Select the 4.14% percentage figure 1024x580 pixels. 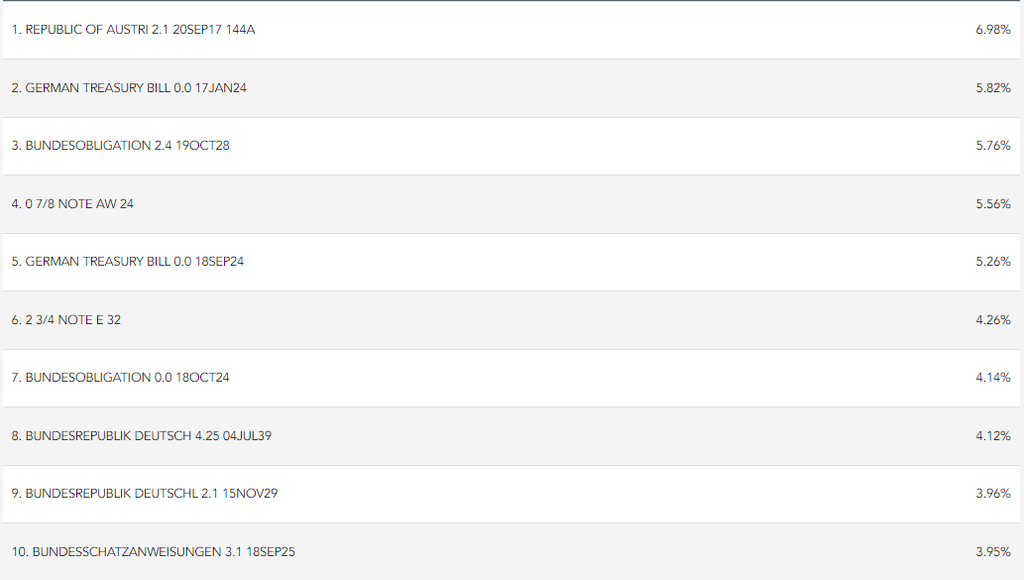[993, 378]
